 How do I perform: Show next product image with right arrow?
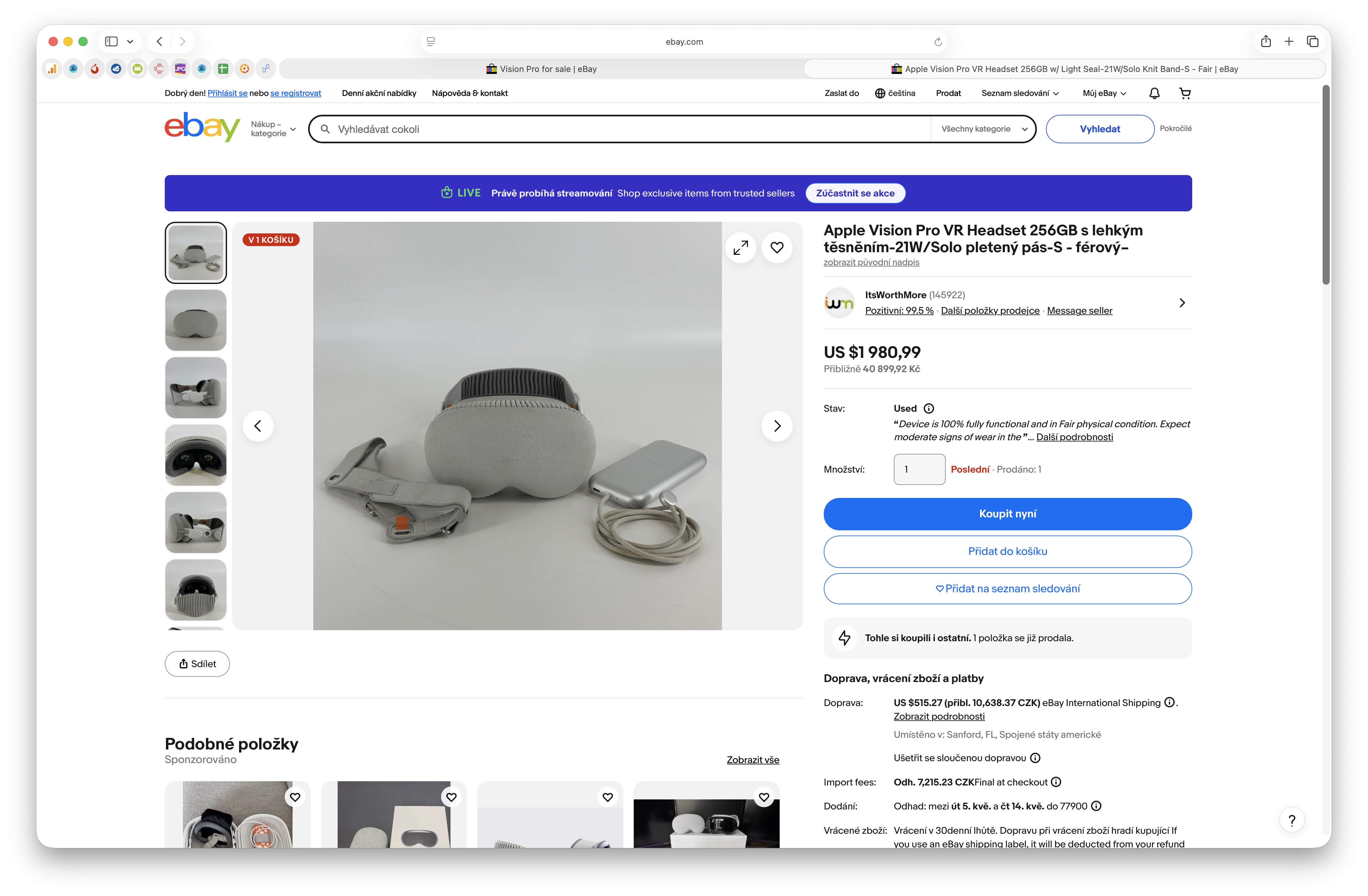point(776,426)
